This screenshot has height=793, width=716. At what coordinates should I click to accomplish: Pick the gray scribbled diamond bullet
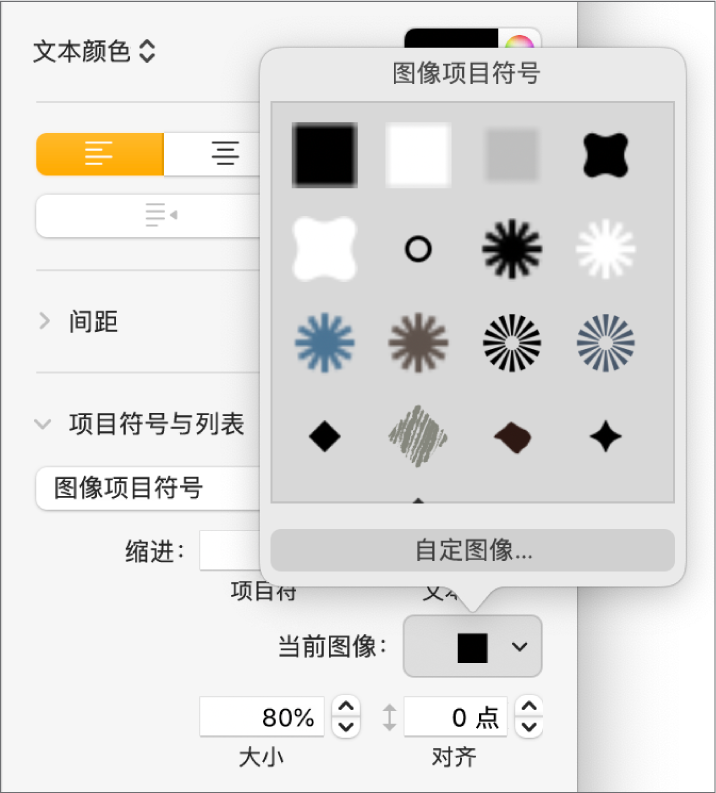point(418,436)
